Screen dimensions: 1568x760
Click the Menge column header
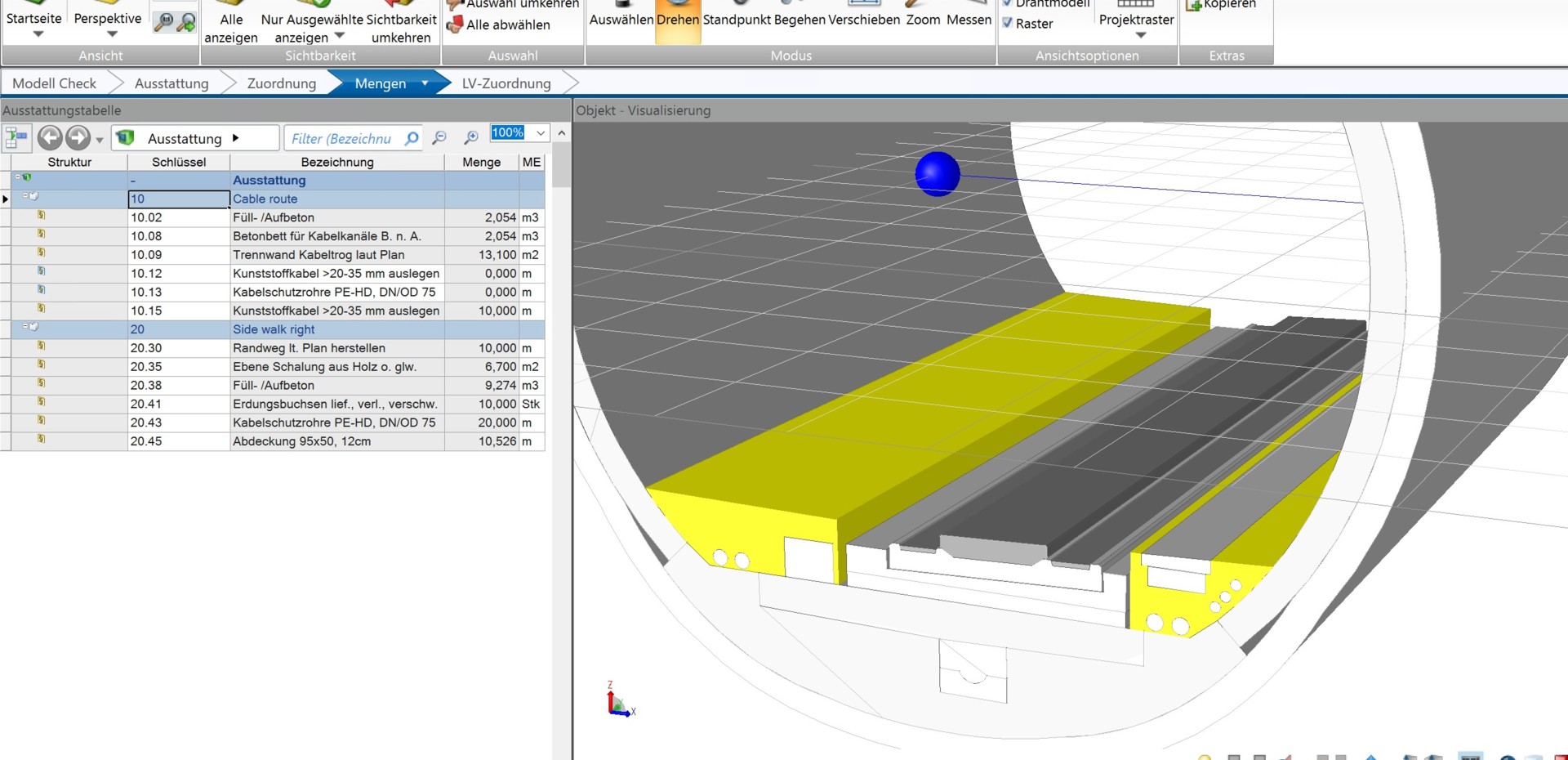click(482, 162)
